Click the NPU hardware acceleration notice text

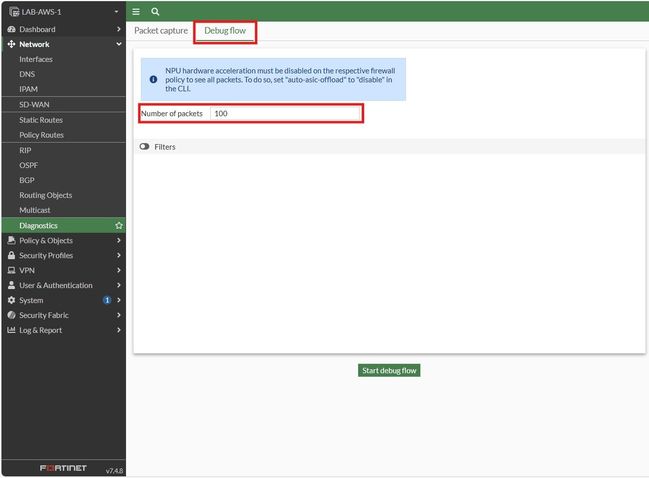[x=280, y=79]
